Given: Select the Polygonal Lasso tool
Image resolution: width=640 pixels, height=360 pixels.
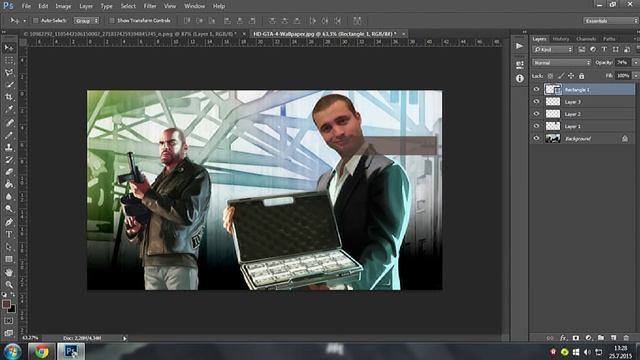Looking at the screenshot, I should [9, 73].
